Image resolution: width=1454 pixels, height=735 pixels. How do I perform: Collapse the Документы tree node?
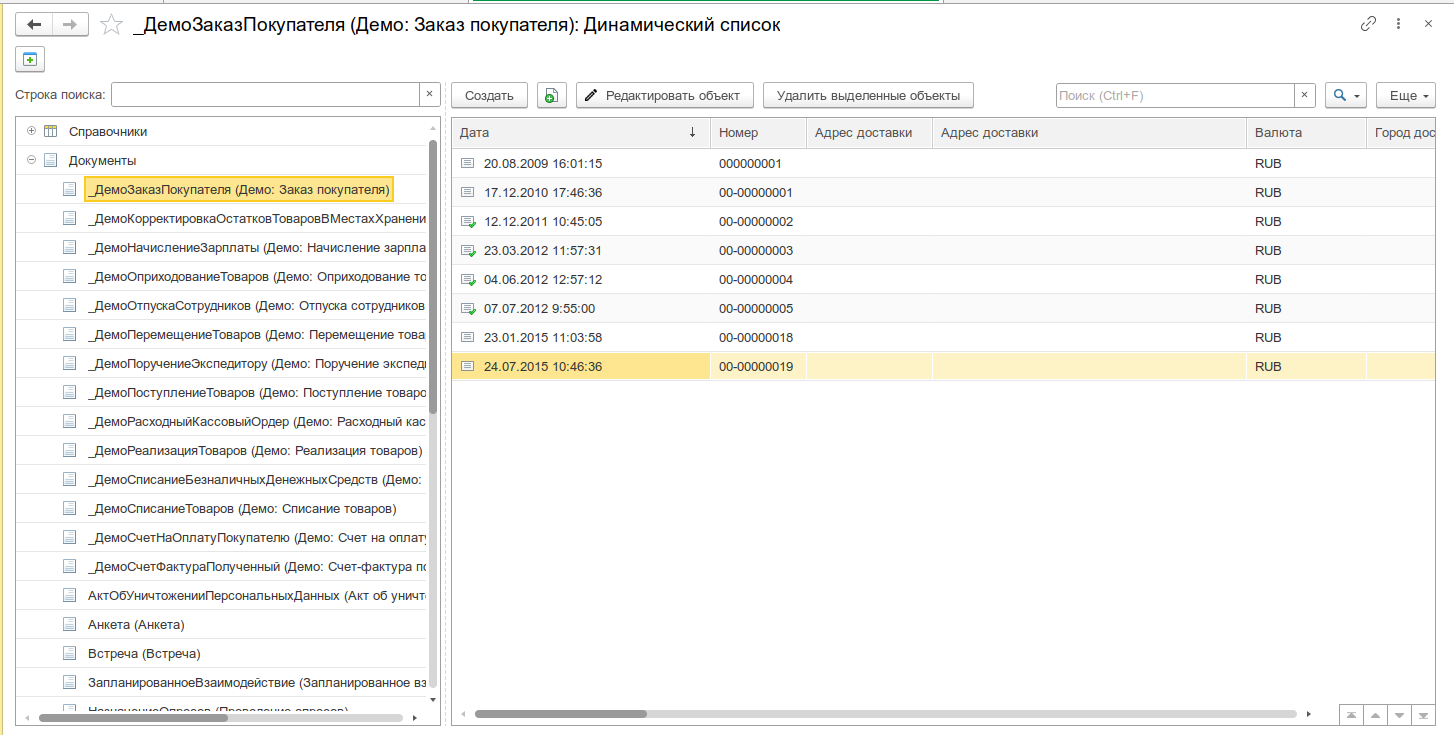(x=32, y=160)
